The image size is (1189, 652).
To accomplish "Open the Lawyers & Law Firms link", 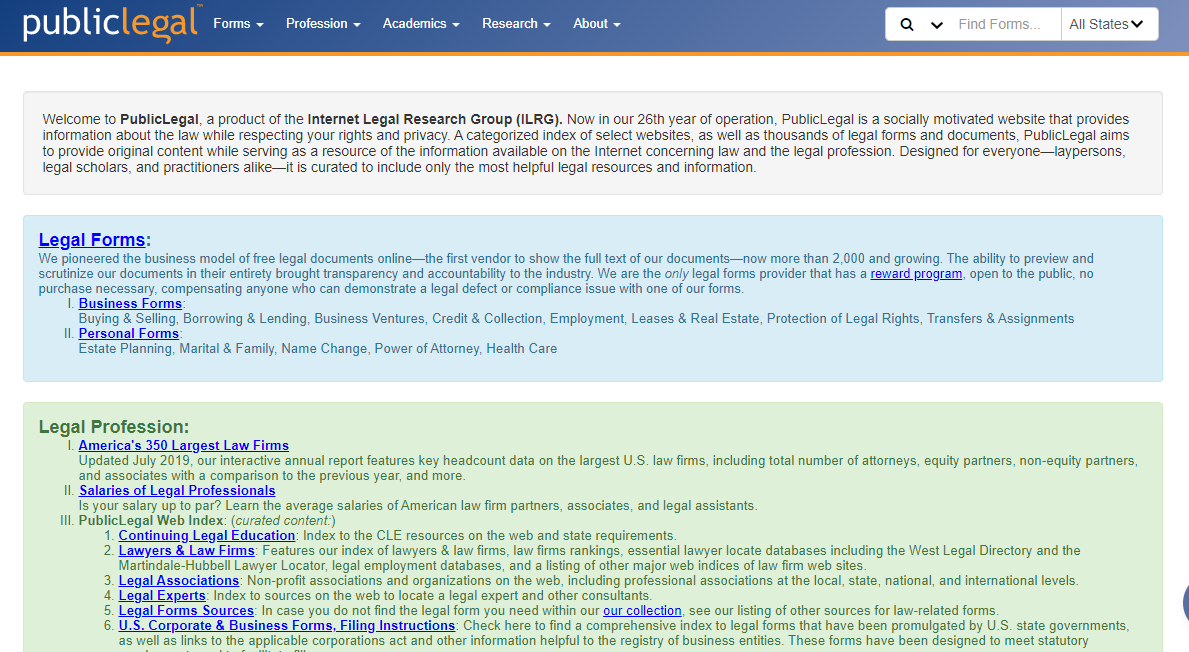I will [x=187, y=550].
